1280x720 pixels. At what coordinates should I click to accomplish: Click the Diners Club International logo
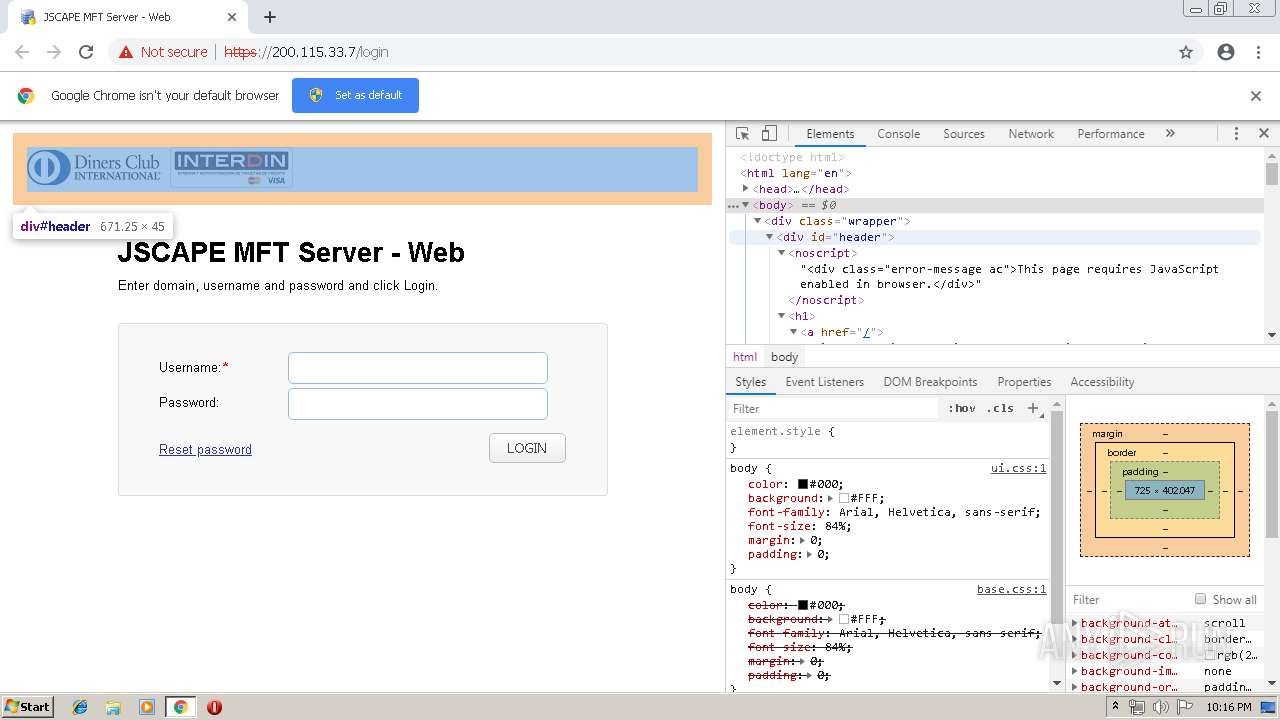point(94,168)
